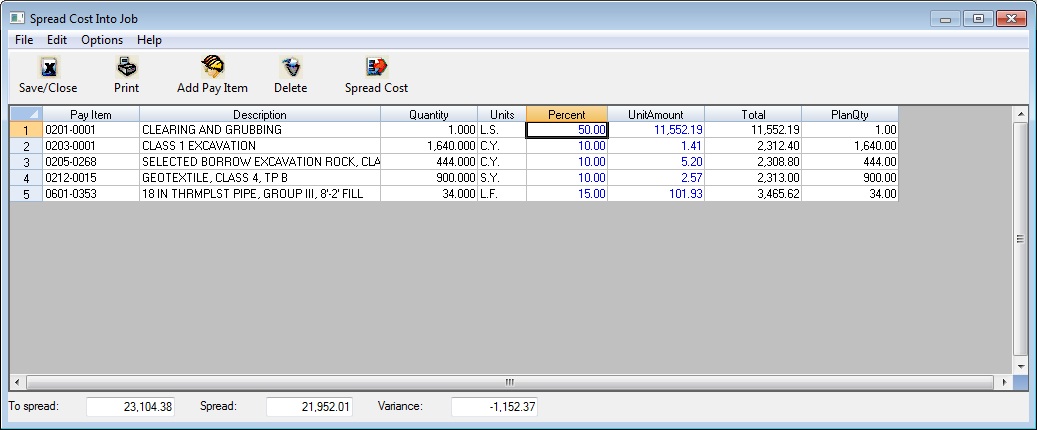Click the 15.00 percent cell
This screenshot has width=1037, height=430.
pos(567,194)
